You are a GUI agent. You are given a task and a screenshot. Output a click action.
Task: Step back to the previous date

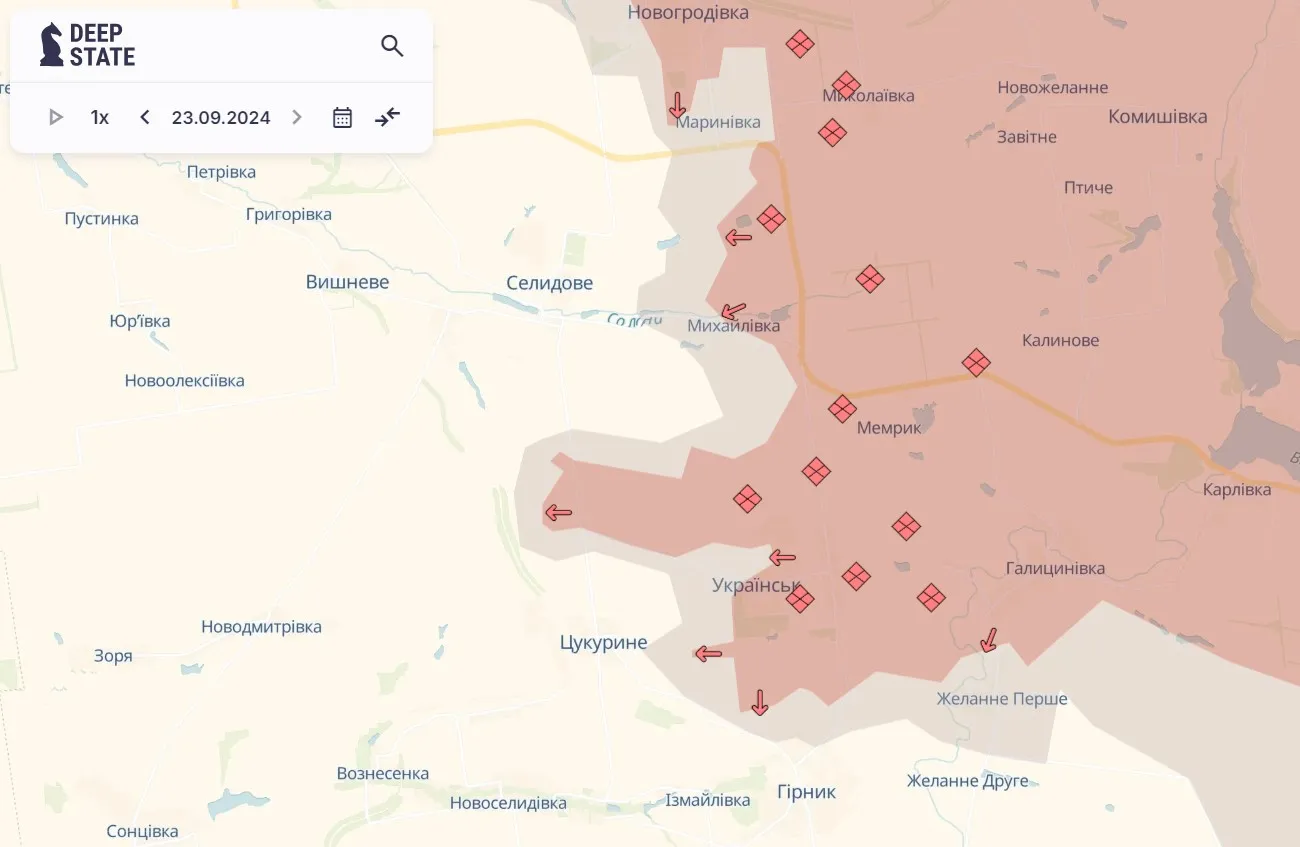tap(144, 117)
